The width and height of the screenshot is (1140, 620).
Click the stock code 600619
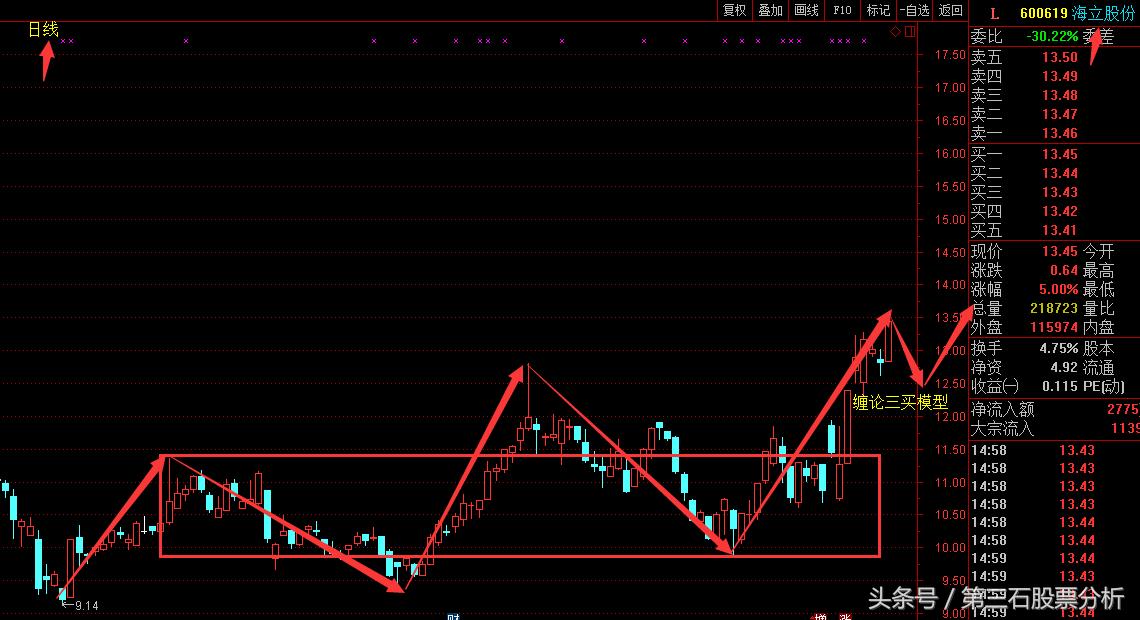click(1043, 14)
